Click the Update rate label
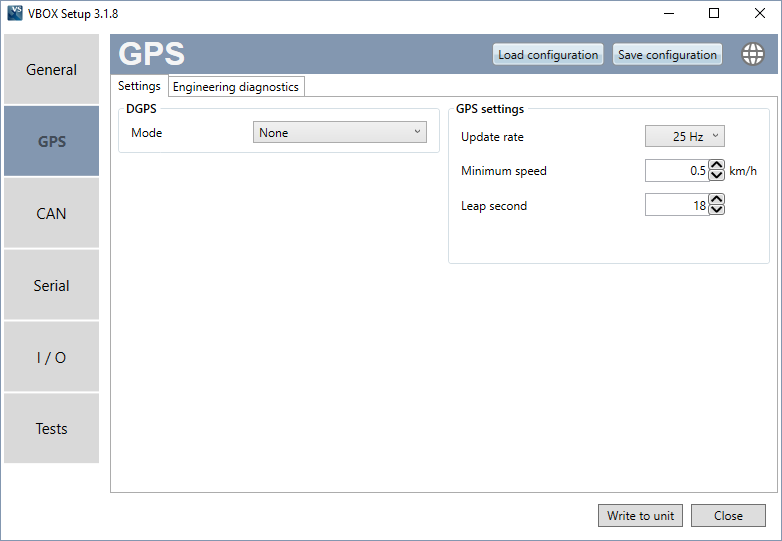The height and width of the screenshot is (541, 782). coord(492,137)
